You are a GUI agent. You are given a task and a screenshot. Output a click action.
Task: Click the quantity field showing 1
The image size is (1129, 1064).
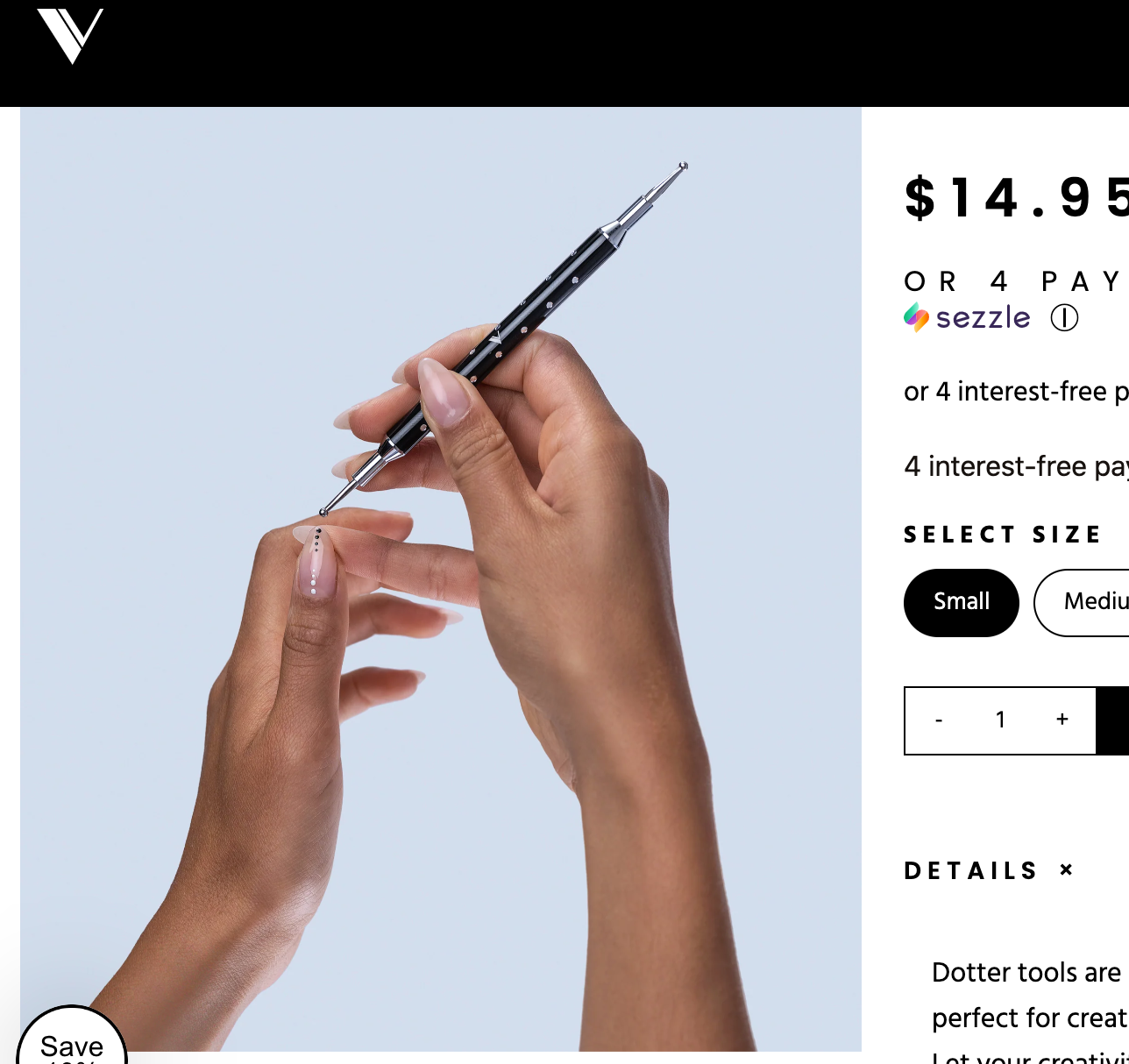[x=1000, y=720]
